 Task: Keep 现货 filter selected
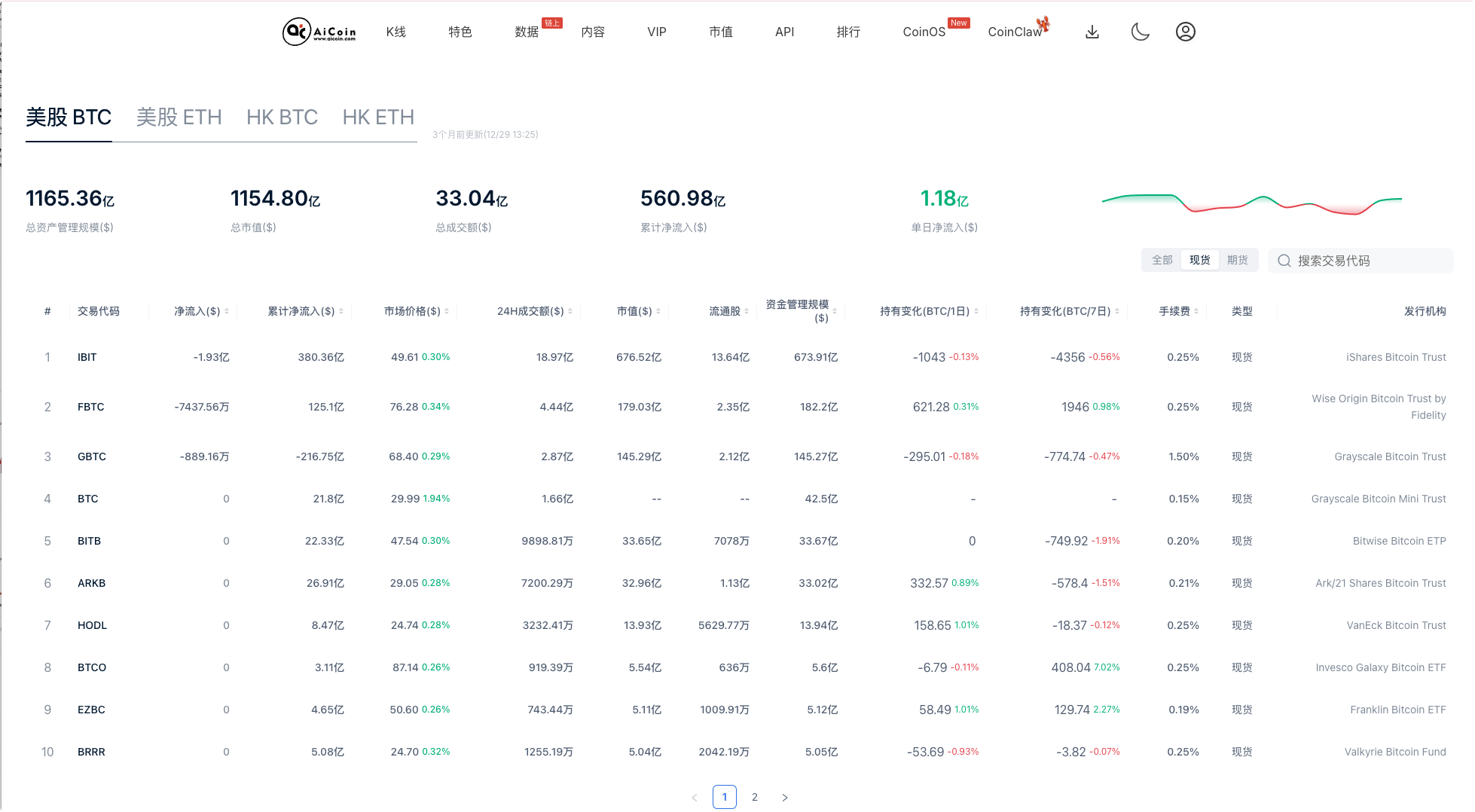coord(1200,259)
